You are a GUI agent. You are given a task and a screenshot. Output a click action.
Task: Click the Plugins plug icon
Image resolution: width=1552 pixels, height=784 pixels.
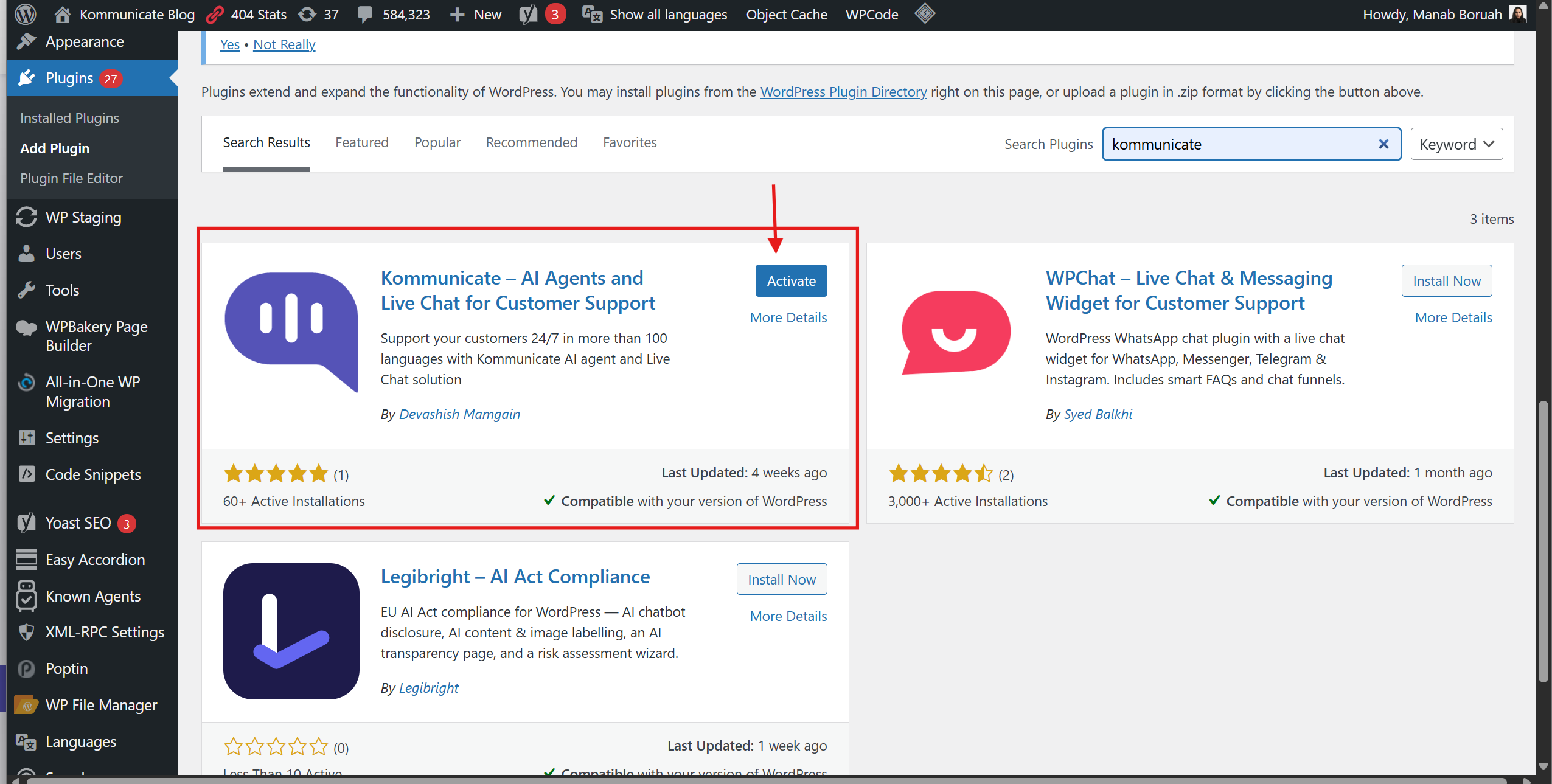click(26, 78)
